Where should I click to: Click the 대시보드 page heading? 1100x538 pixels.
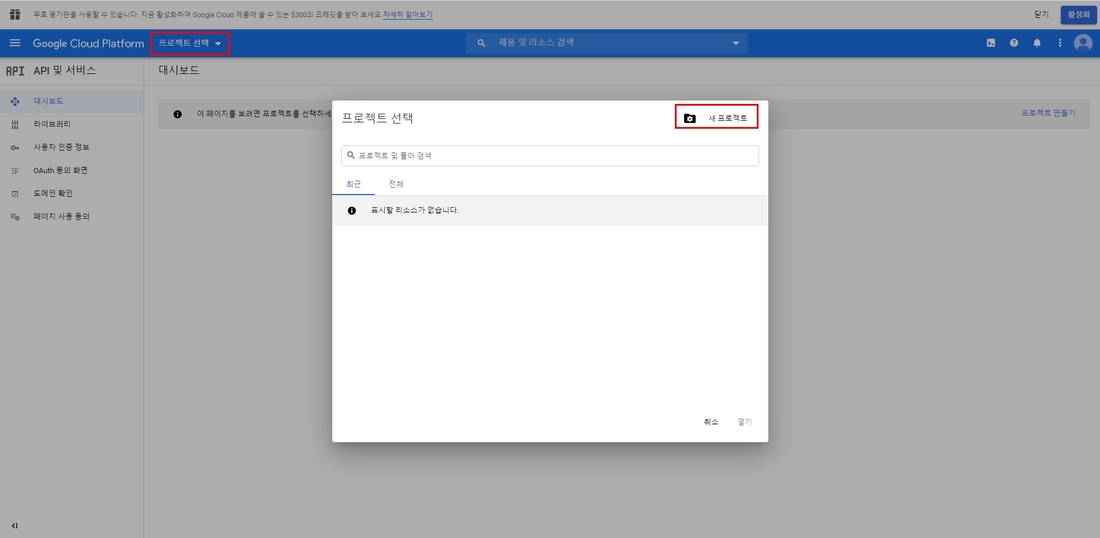[179, 70]
